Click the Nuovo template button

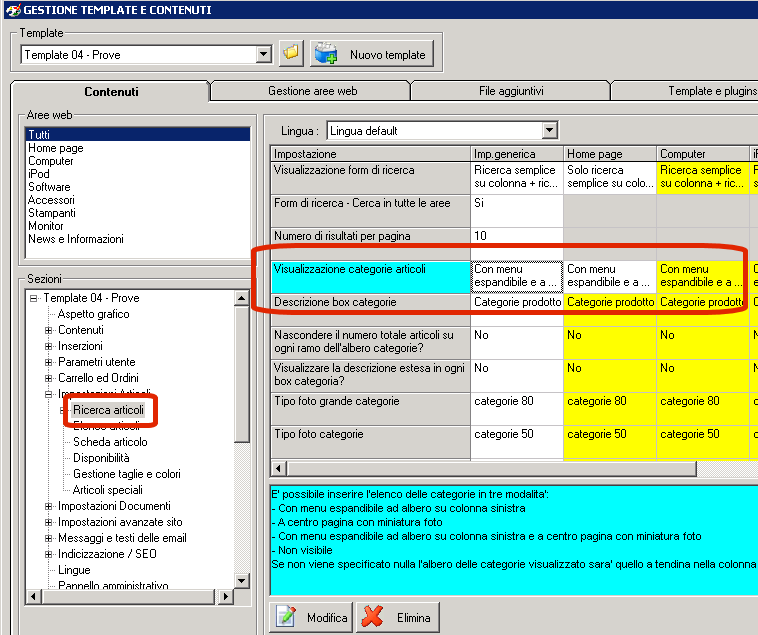pyautogui.click(x=372, y=54)
